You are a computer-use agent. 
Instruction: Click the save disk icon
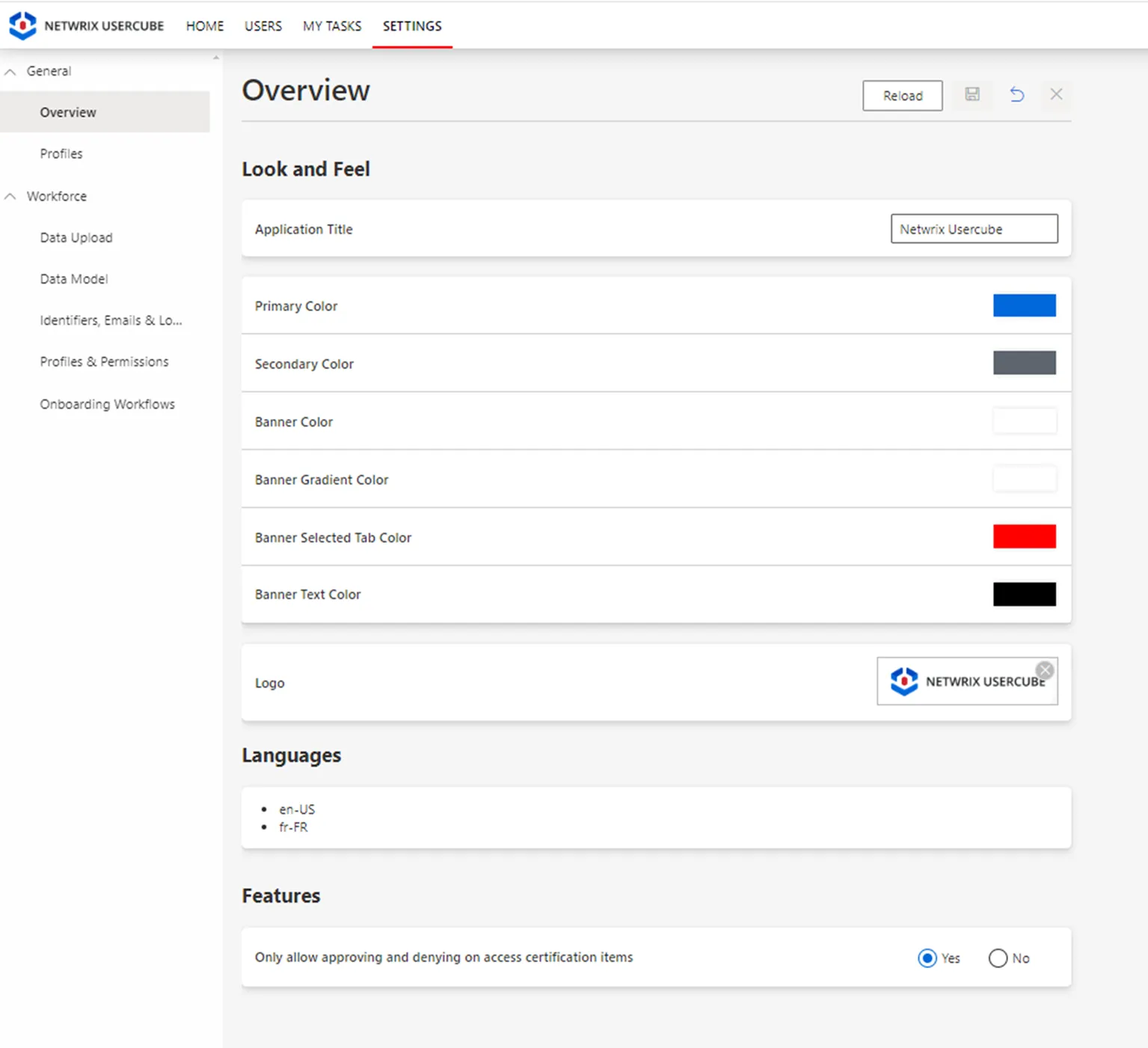tap(972, 94)
